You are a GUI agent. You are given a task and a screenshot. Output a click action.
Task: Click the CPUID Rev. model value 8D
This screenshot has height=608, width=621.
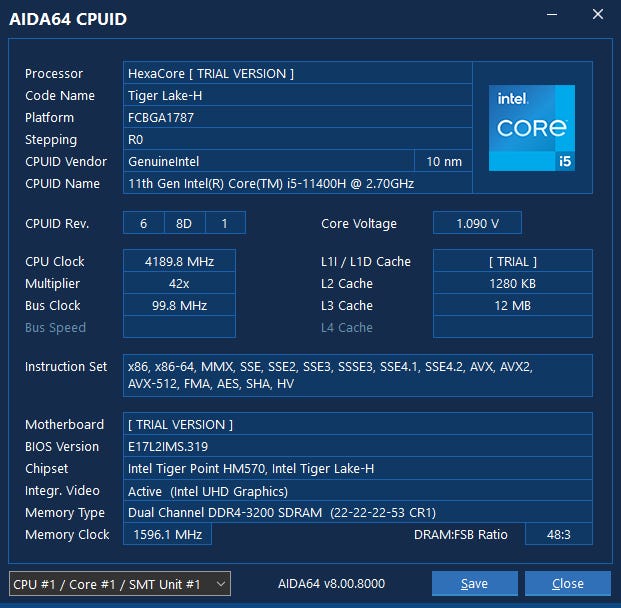(185, 223)
